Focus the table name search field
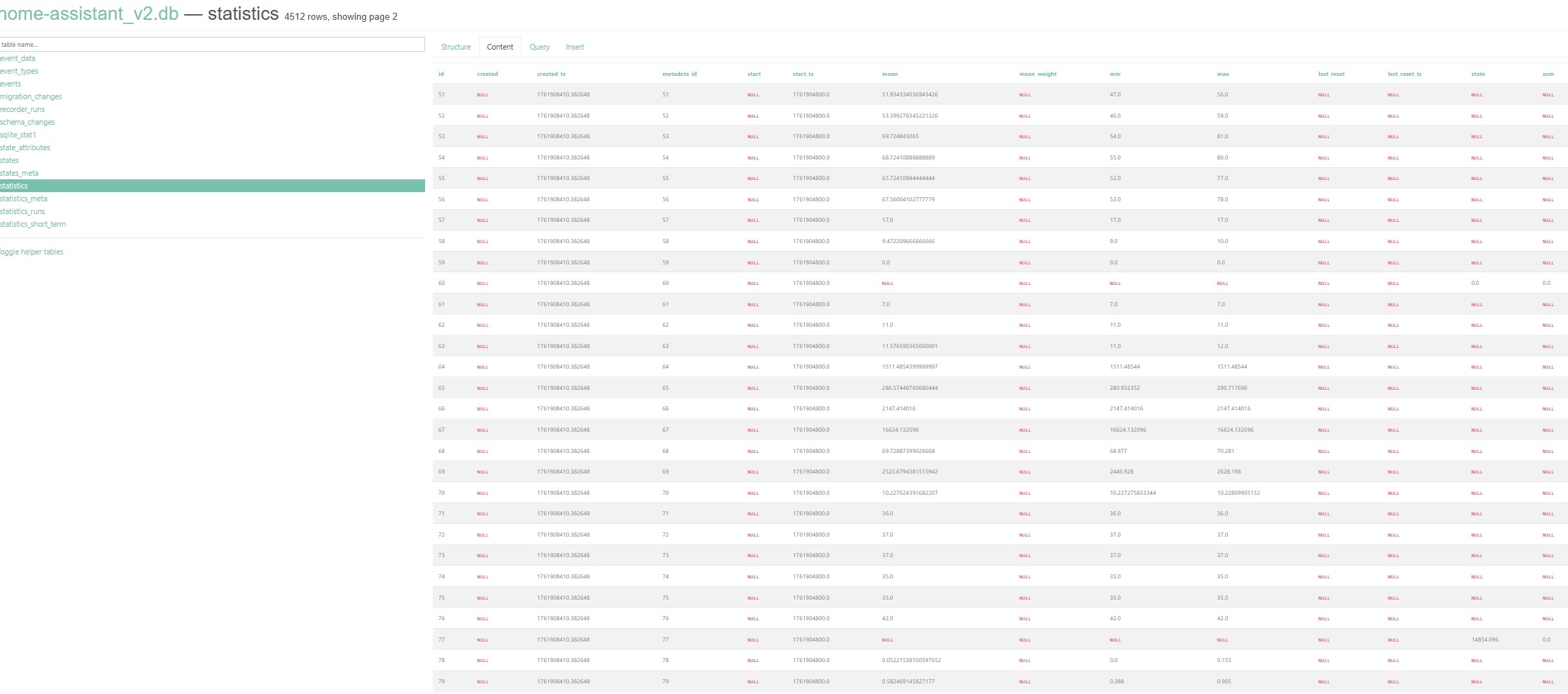 coord(213,44)
